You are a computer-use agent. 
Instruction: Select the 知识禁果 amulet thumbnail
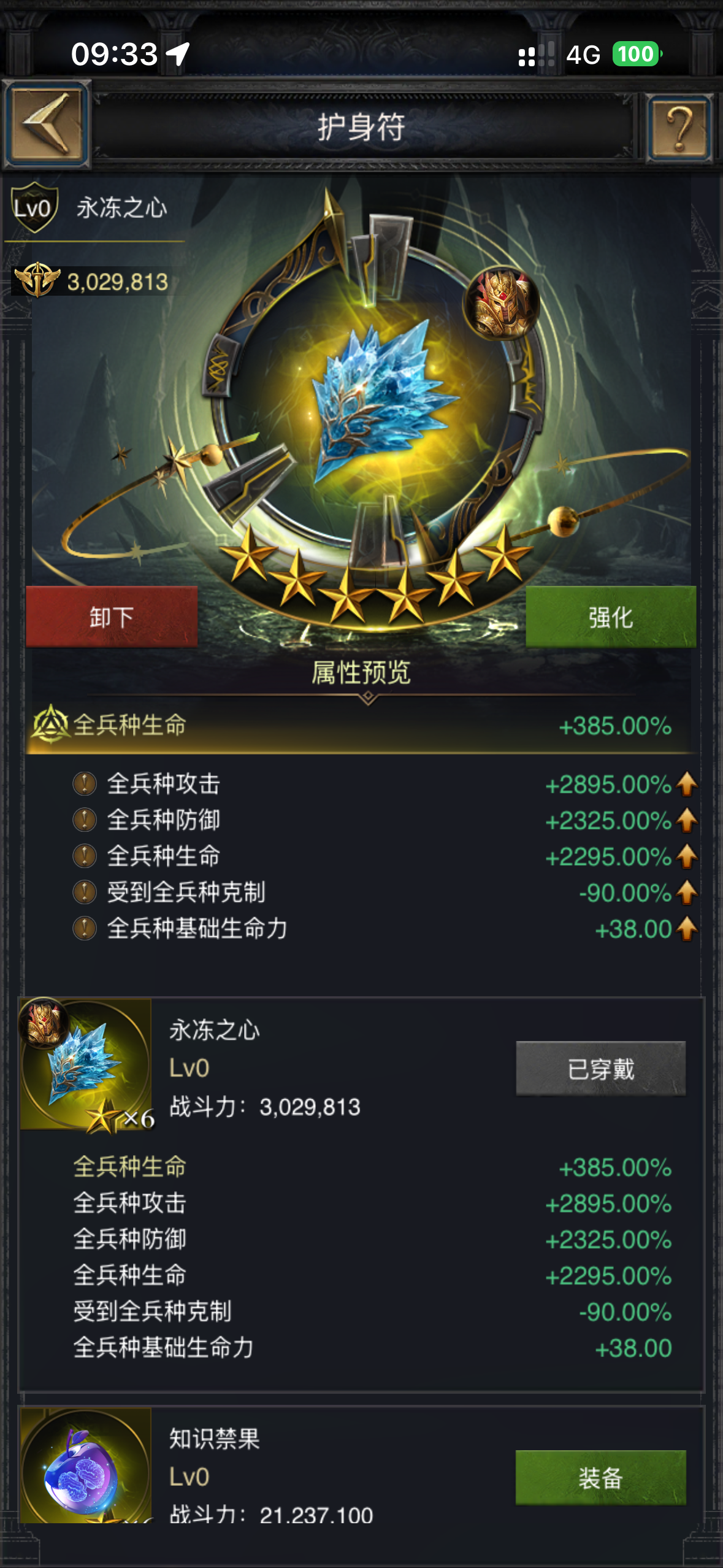(86, 1465)
